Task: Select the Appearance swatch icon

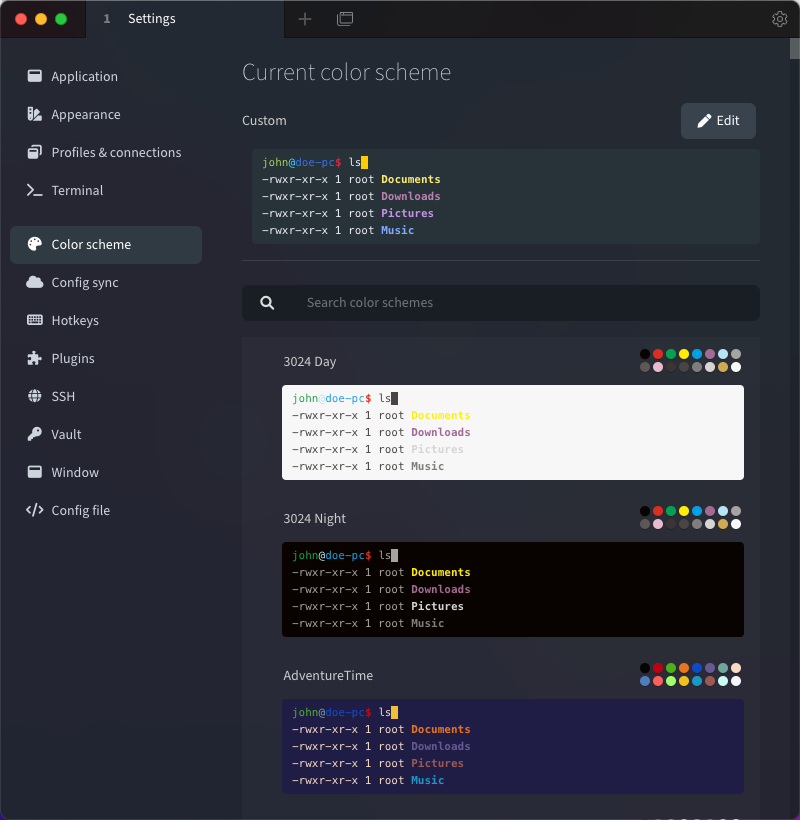Action: pyautogui.click(x=34, y=114)
